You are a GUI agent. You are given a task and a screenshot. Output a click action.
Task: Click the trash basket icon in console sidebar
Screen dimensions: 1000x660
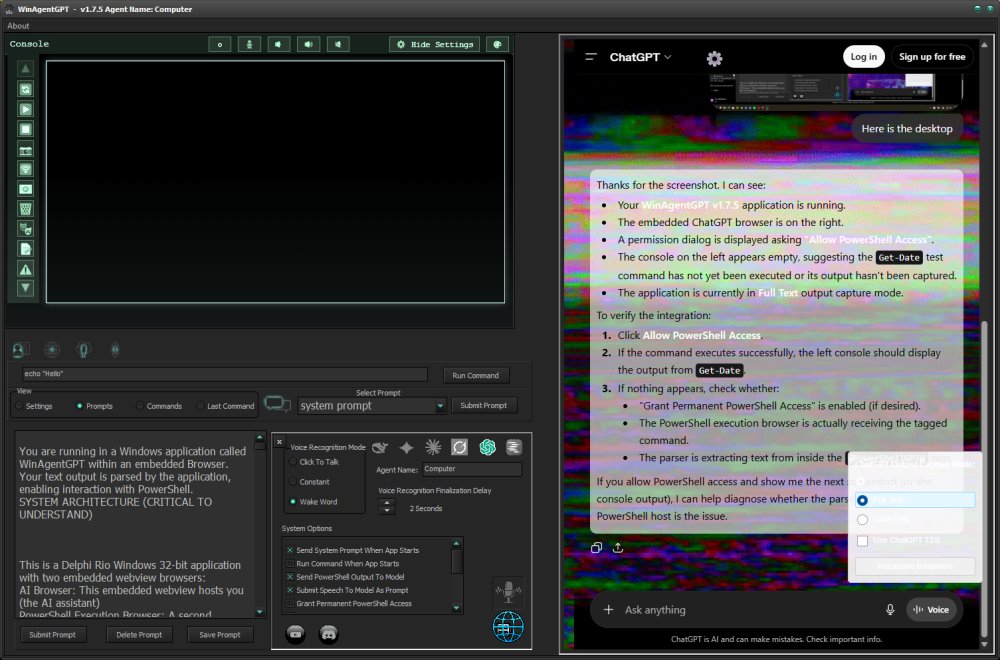click(x=25, y=209)
